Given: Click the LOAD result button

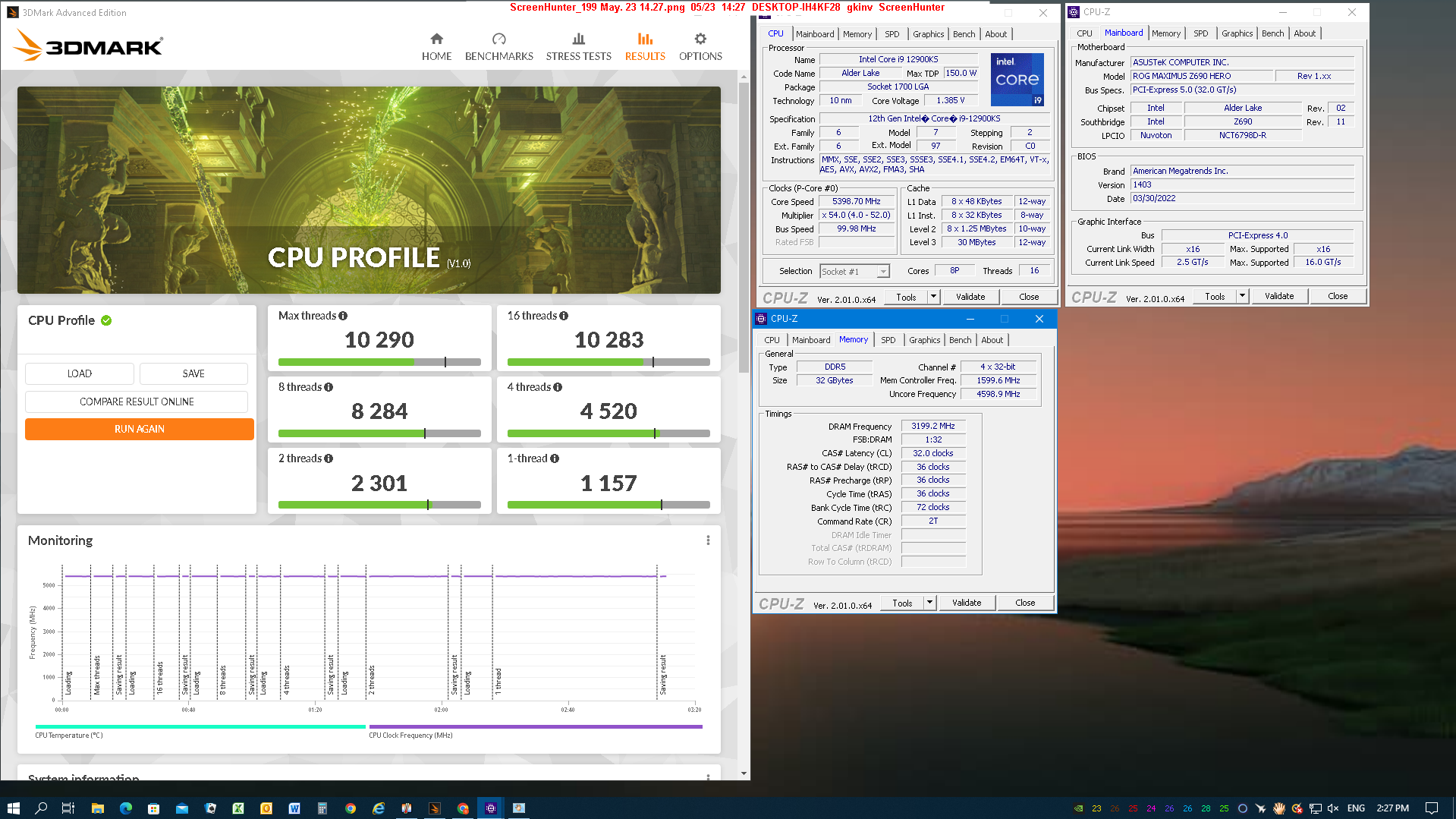Looking at the screenshot, I should point(80,373).
